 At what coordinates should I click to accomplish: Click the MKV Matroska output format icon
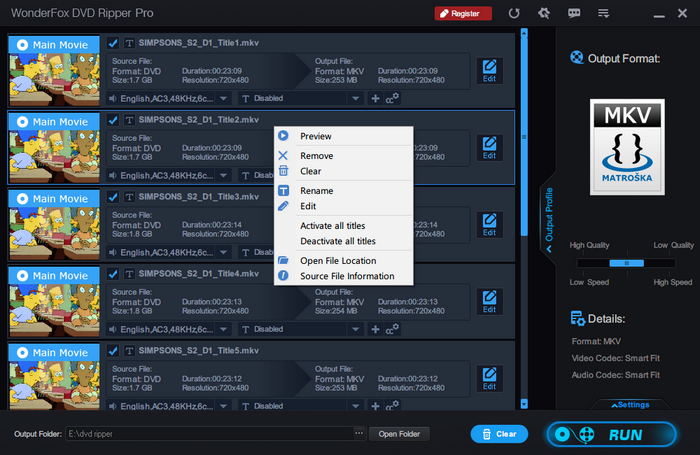[x=627, y=147]
